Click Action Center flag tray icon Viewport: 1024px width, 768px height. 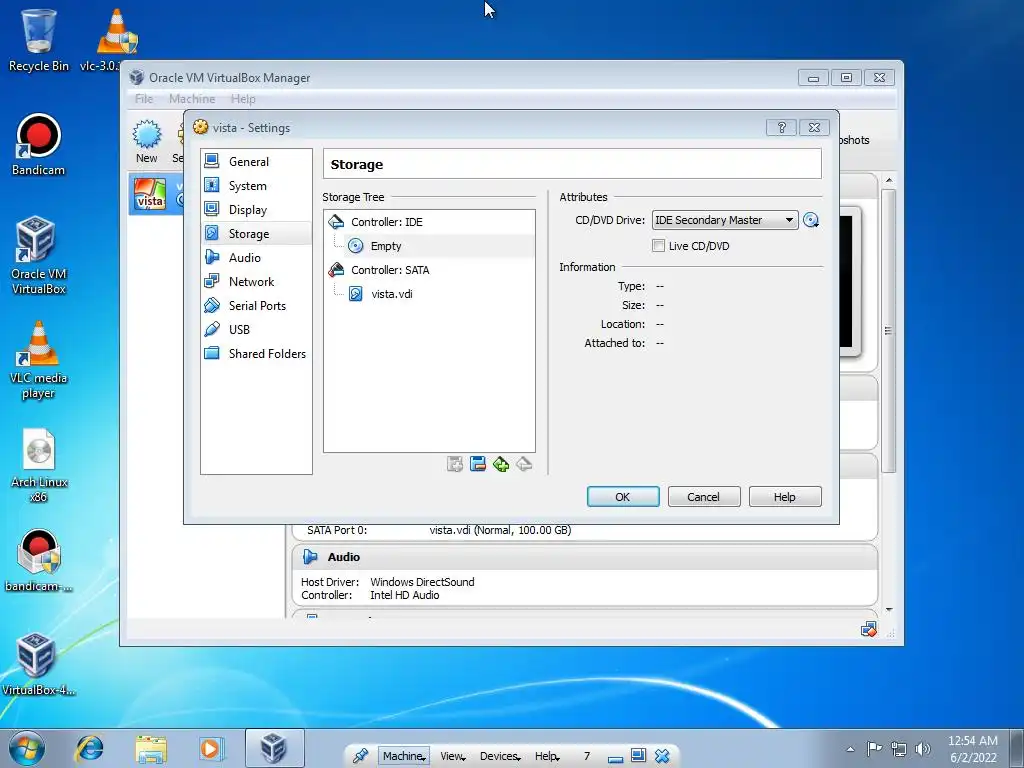click(x=874, y=749)
